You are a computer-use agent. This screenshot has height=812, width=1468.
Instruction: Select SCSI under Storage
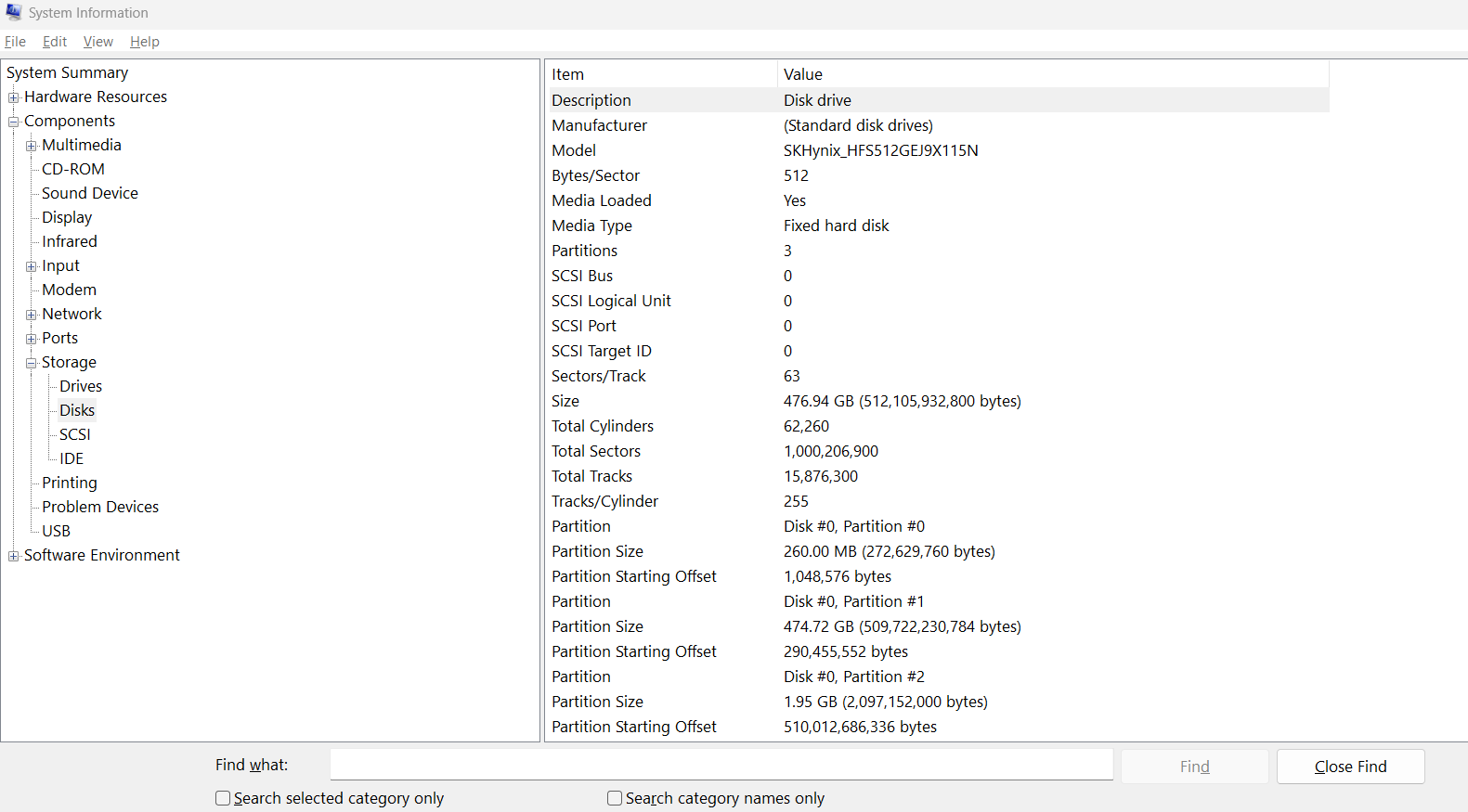click(x=75, y=434)
